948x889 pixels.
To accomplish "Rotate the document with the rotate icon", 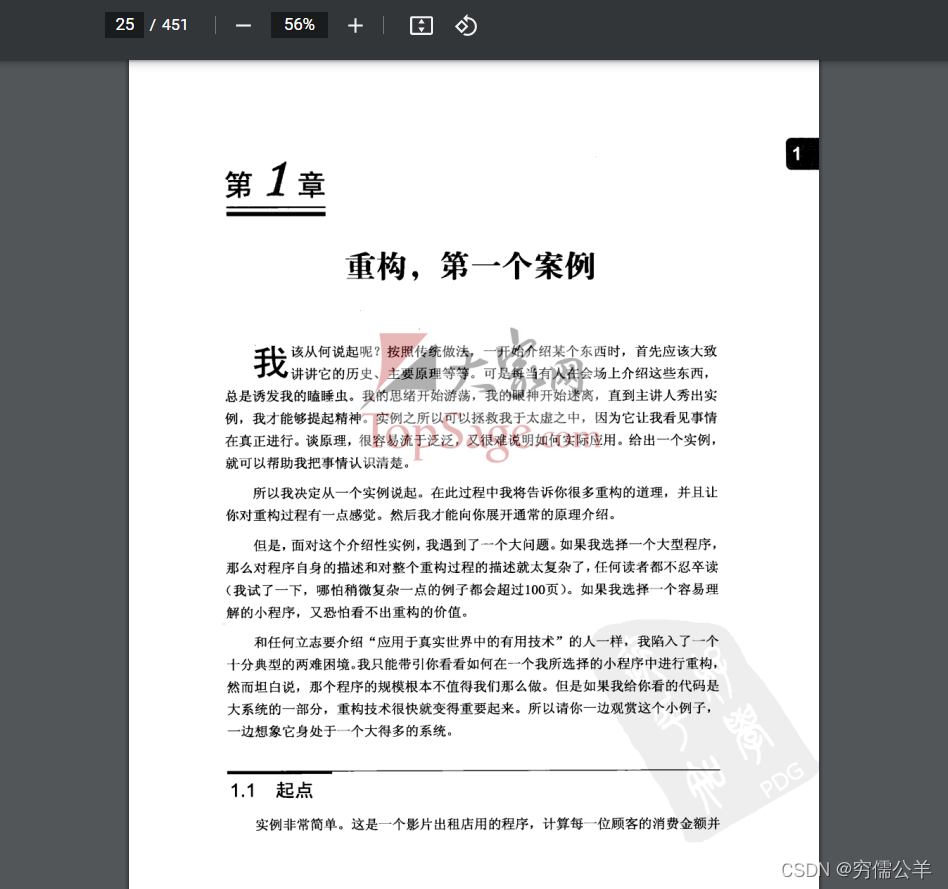I will (466, 25).
